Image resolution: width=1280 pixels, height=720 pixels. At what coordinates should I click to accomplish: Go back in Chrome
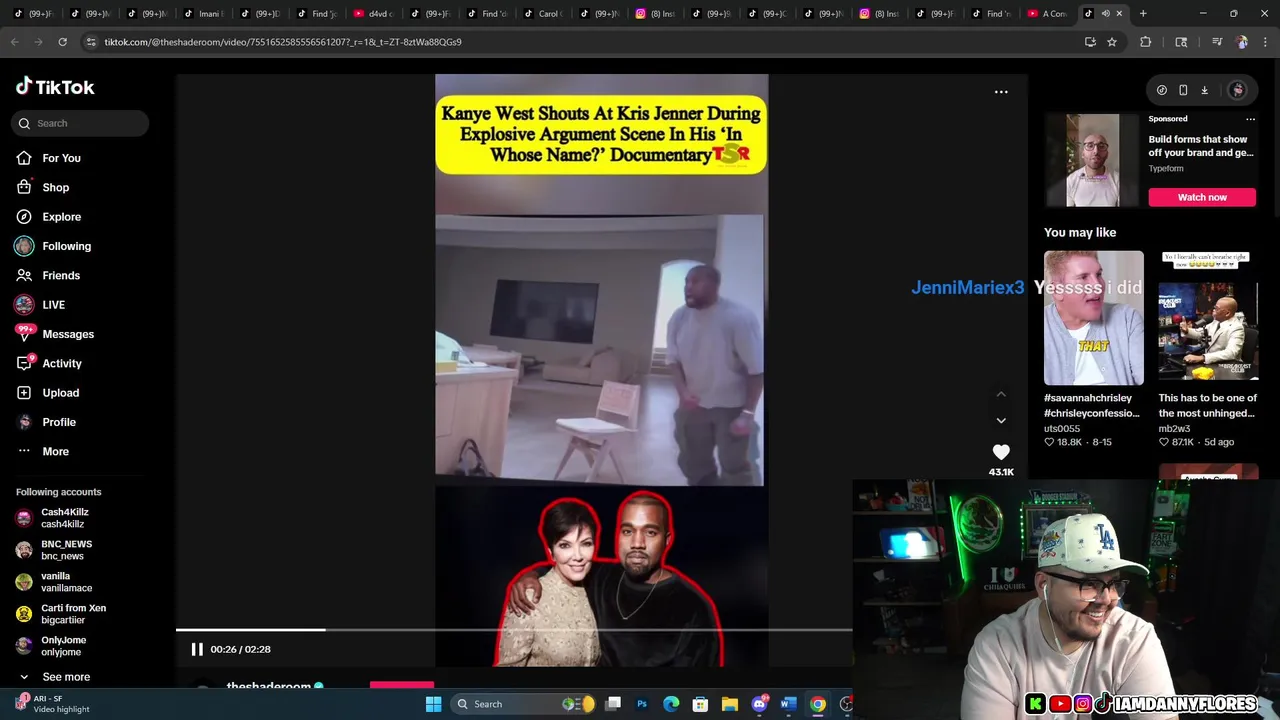14,42
